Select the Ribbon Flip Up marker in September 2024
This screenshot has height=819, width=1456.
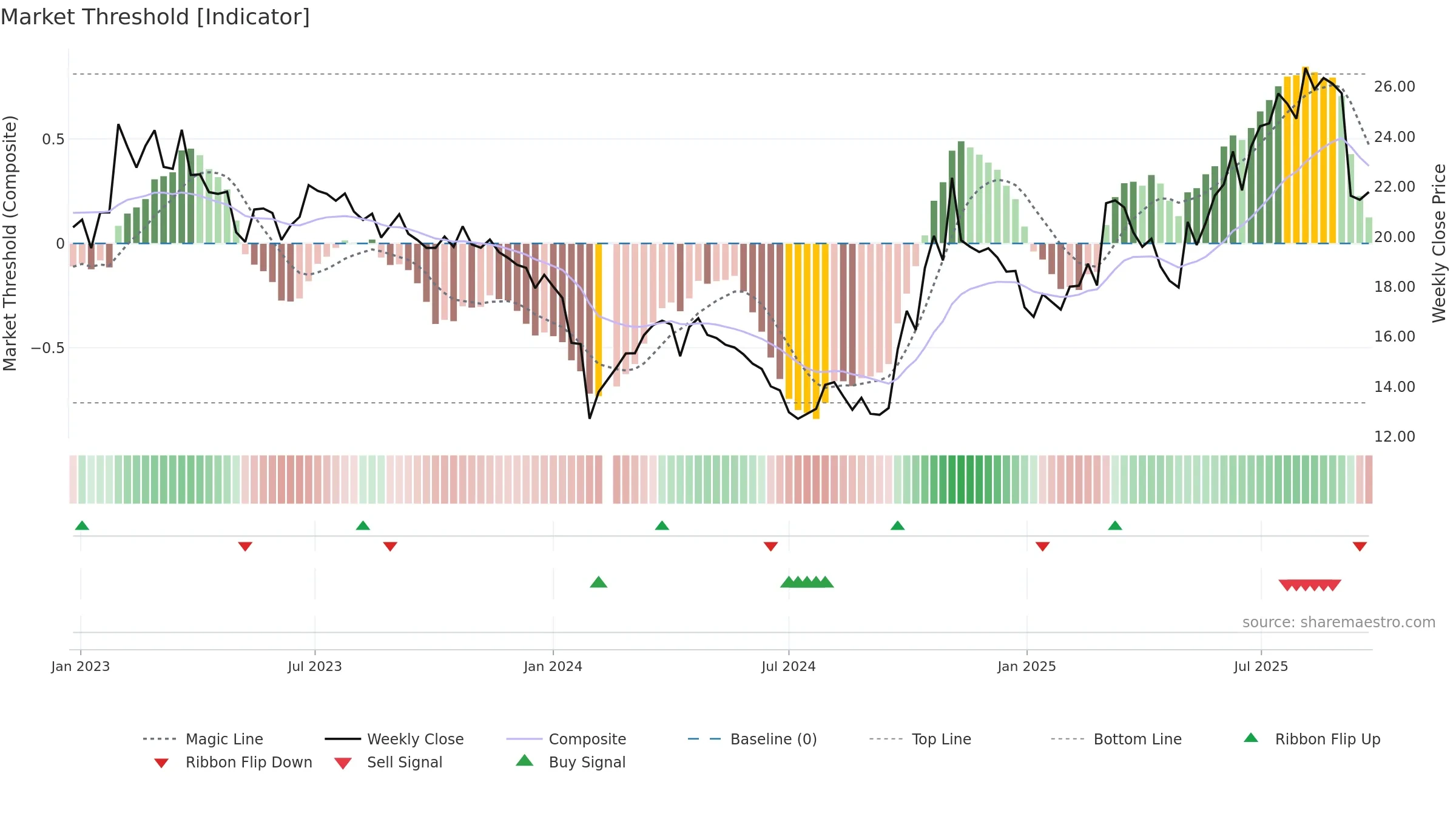(x=897, y=525)
